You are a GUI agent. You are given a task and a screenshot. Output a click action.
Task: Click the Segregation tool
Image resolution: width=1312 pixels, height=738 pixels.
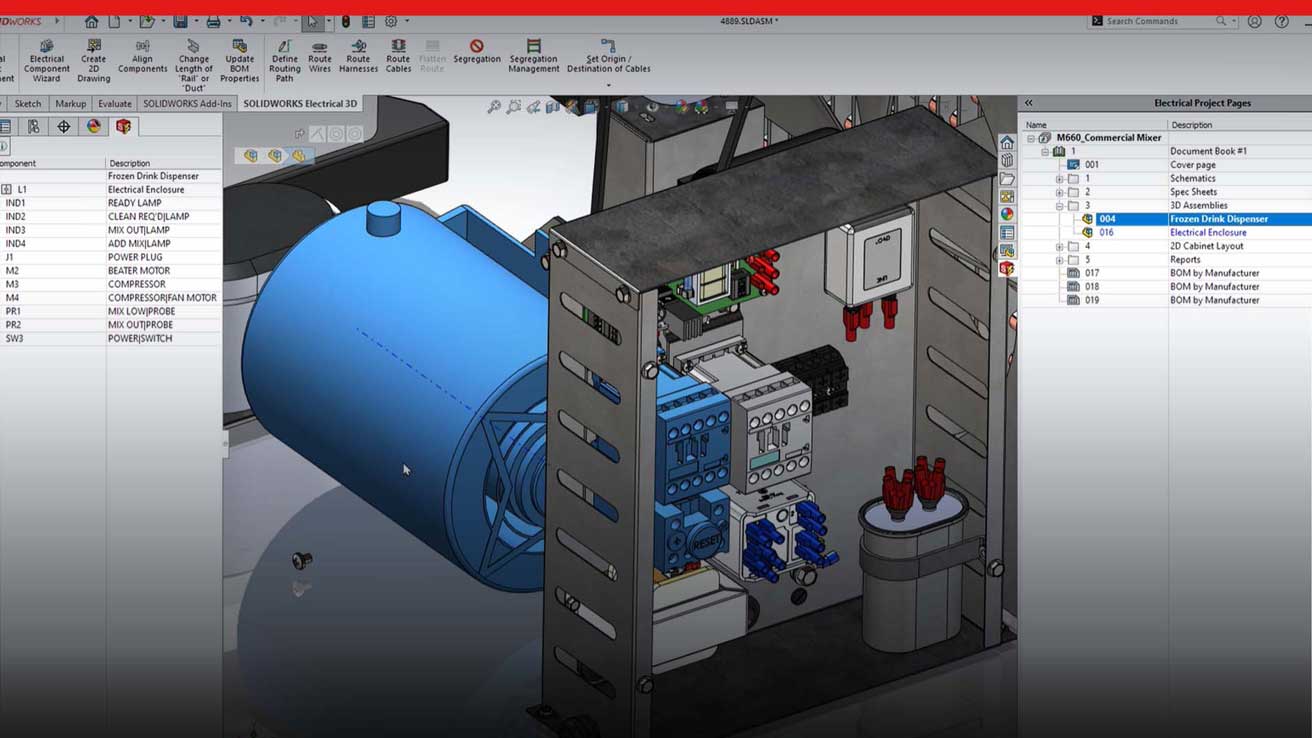click(x=477, y=52)
